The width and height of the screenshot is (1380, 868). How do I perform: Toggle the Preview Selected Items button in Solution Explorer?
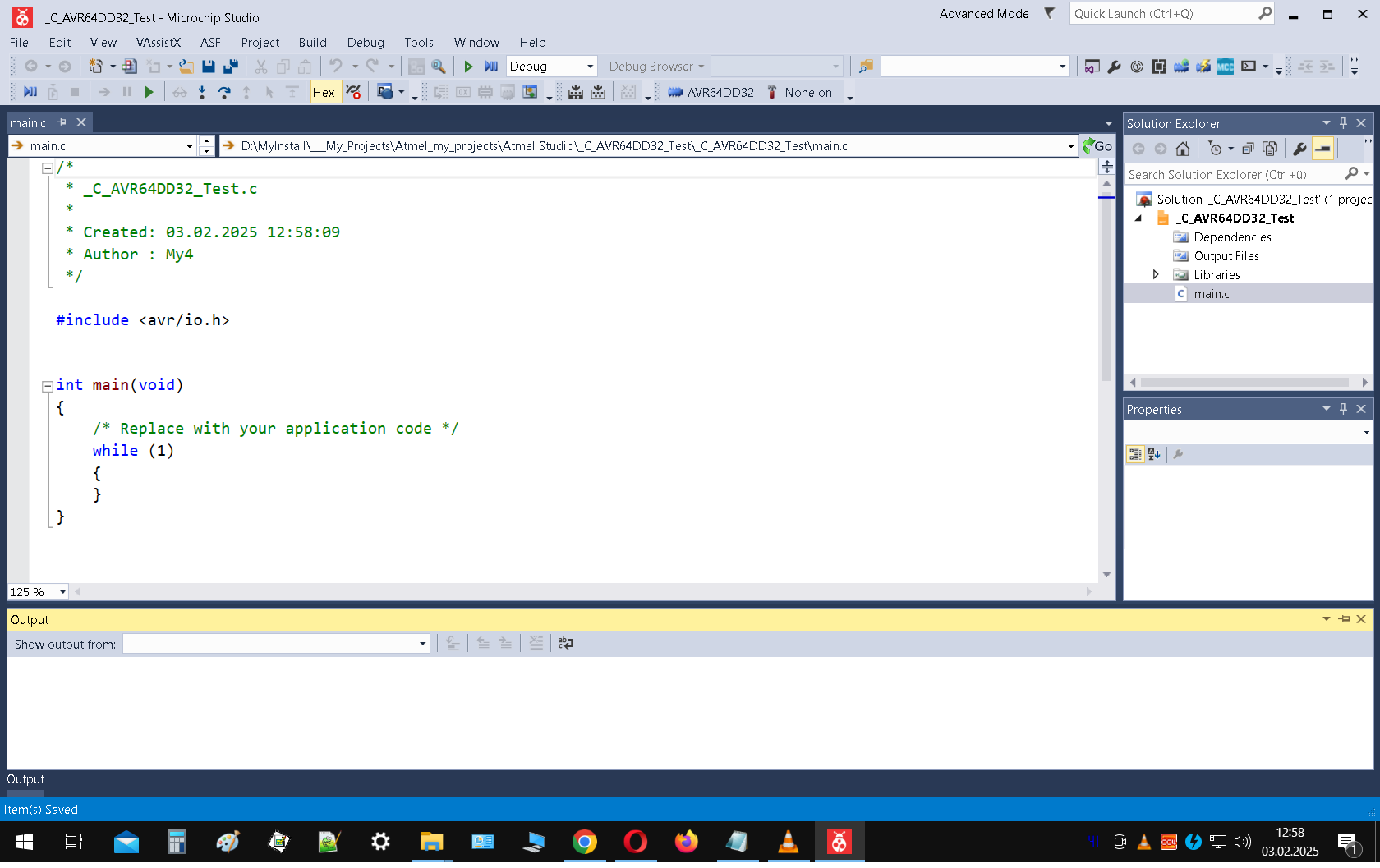[x=1322, y=149]
